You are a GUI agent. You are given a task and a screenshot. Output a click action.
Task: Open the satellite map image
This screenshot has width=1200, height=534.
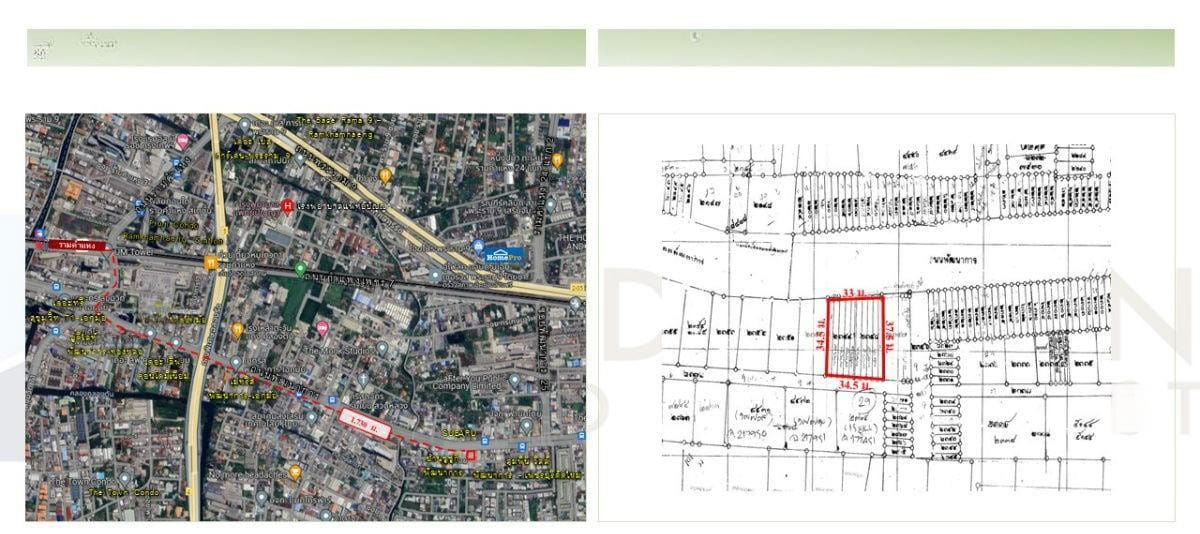(x=305, y=317)
